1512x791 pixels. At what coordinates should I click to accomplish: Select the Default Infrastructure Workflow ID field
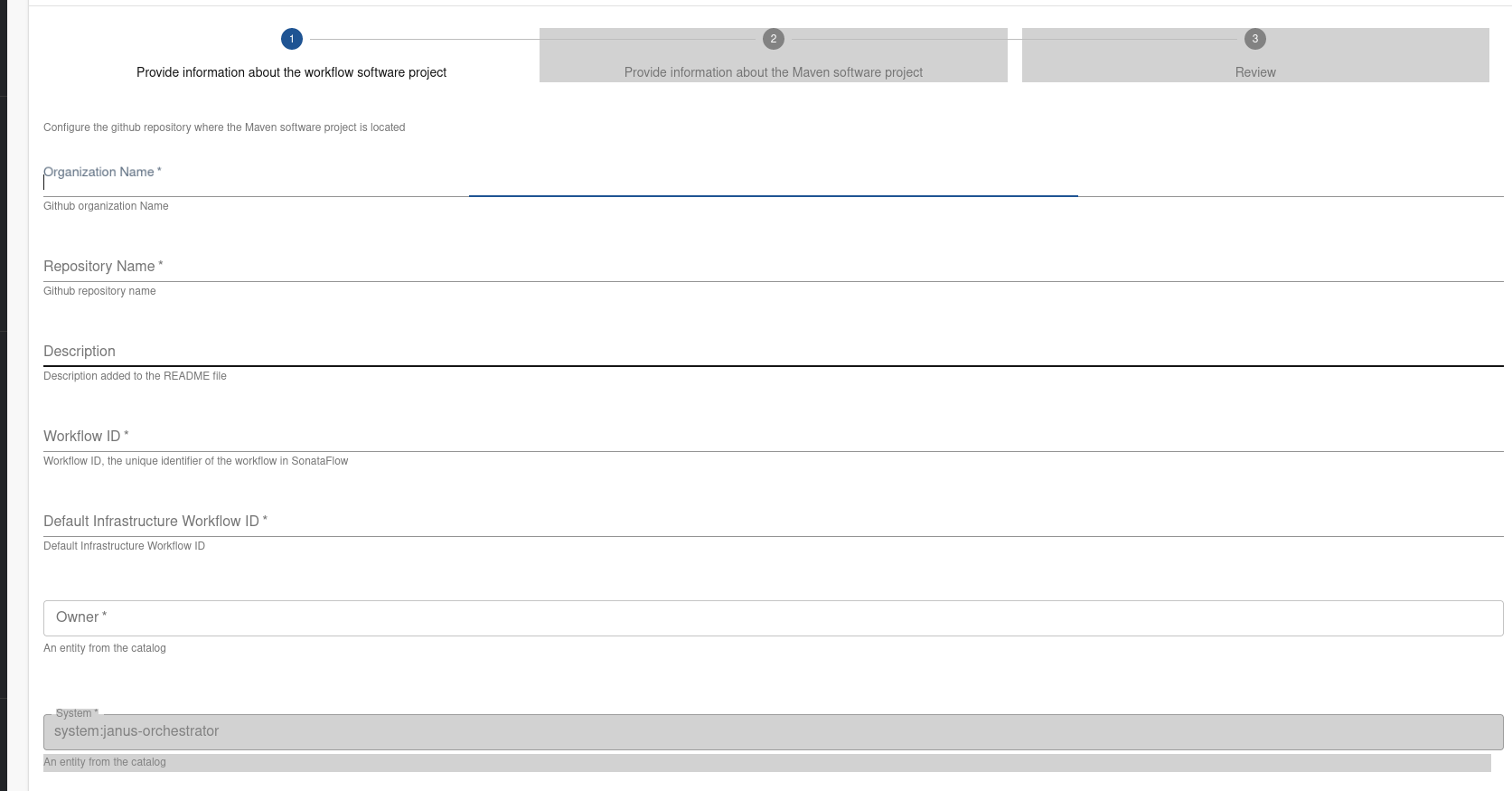(773, 522)
